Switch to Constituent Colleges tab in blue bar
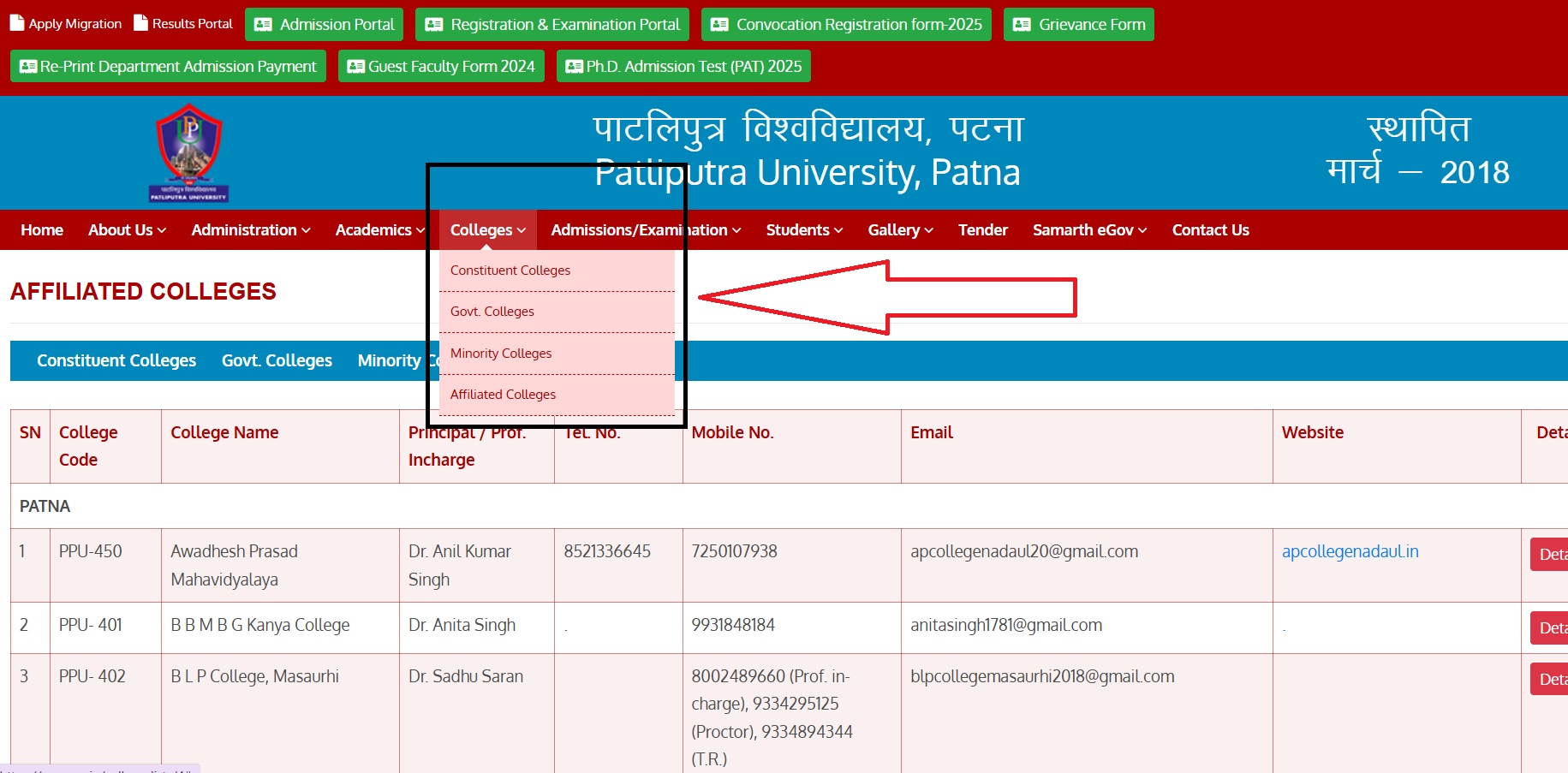The height and width of the screenshot is (773, 1568). pos(116,361)
